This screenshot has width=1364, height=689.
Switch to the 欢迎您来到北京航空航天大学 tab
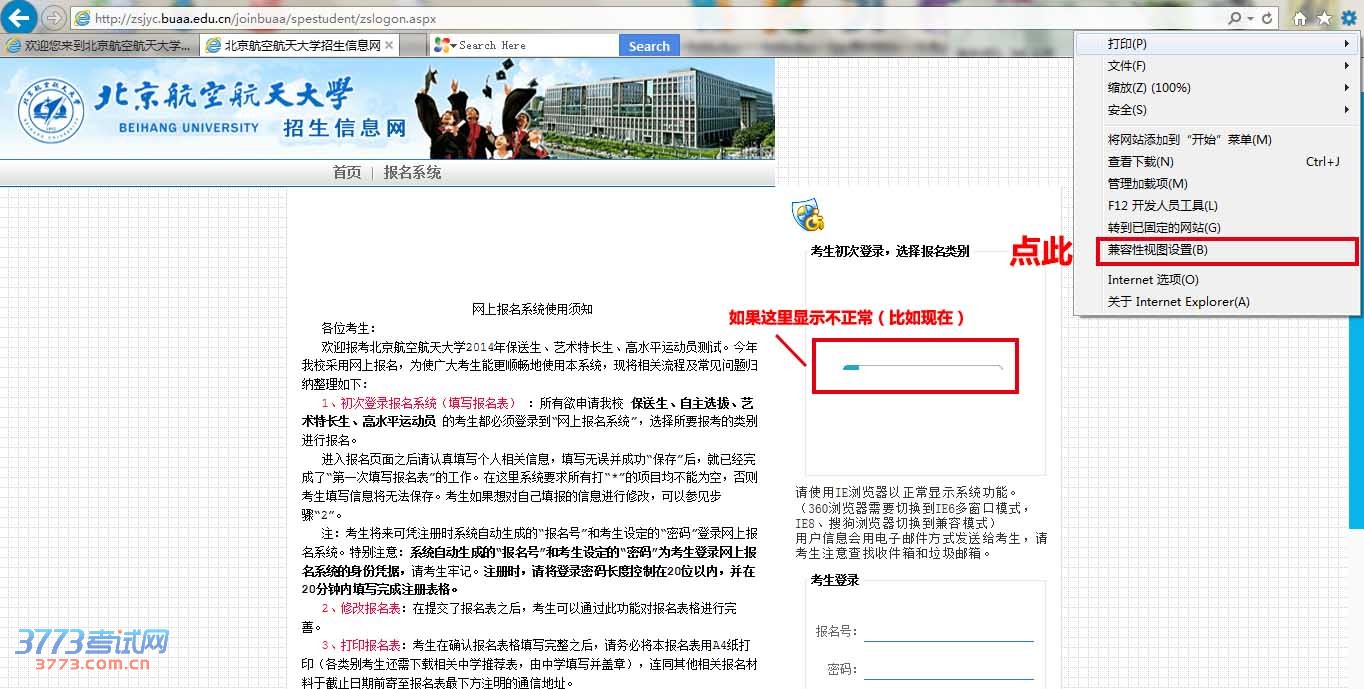pyautogui.click(x=98, y=45)
